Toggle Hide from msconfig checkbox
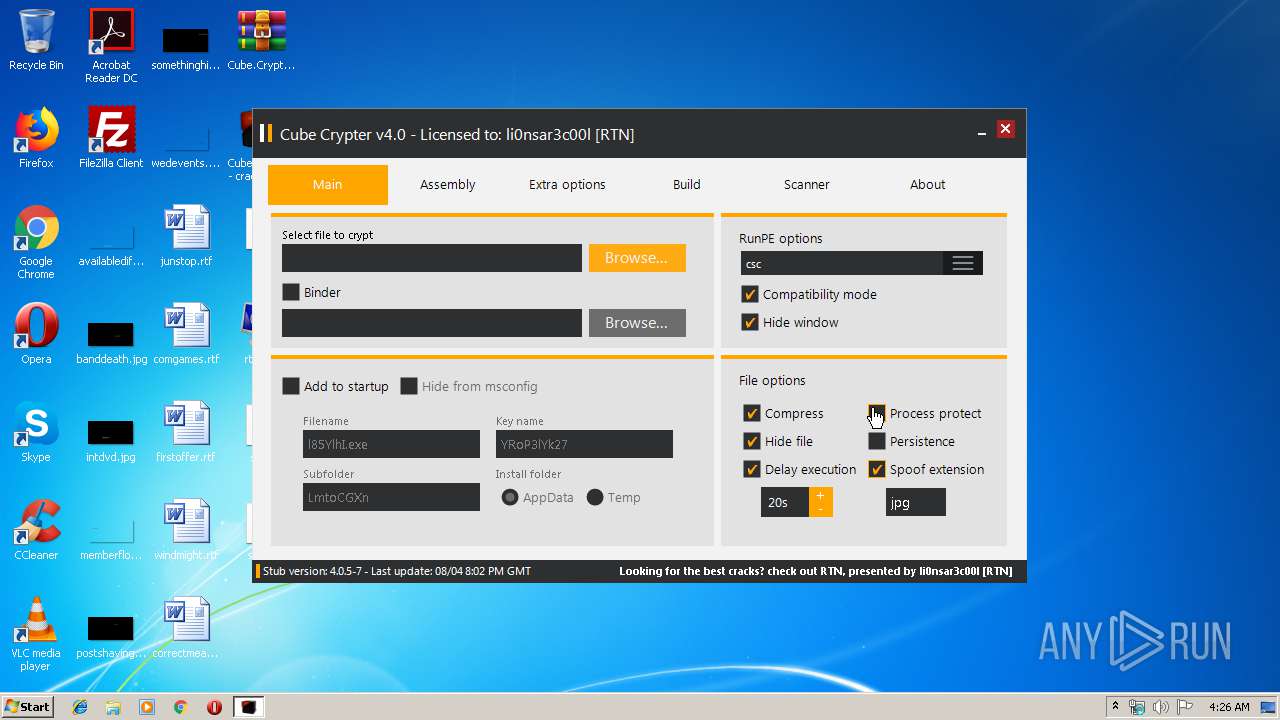Image resolution: width=1280 pixels, height=720 pixels. [x=409, y=386]
